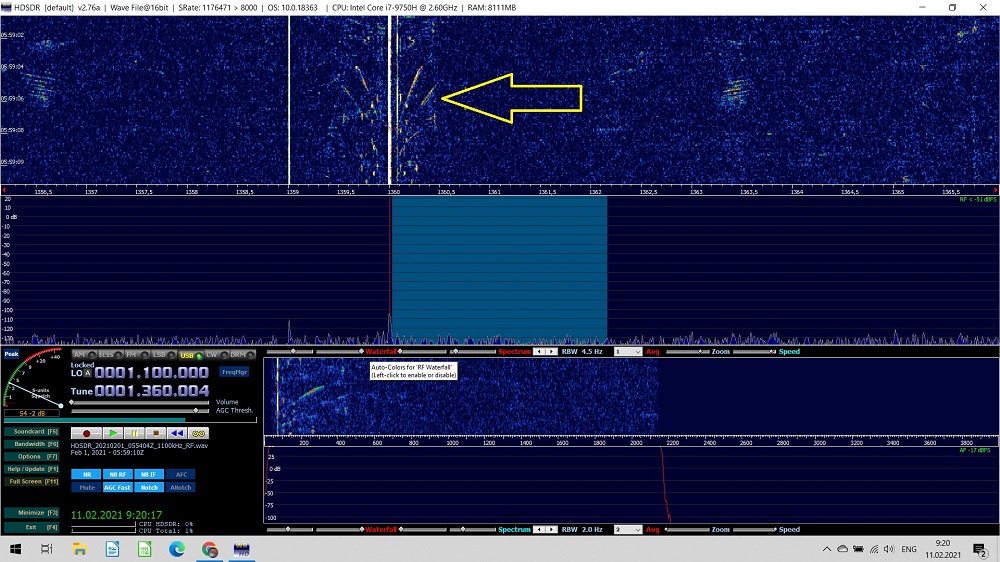The width and height of the screenshot is (1000, 562).
Task: Open HDSDR from the Windows taskbar
Action: (x=241, y=549)
